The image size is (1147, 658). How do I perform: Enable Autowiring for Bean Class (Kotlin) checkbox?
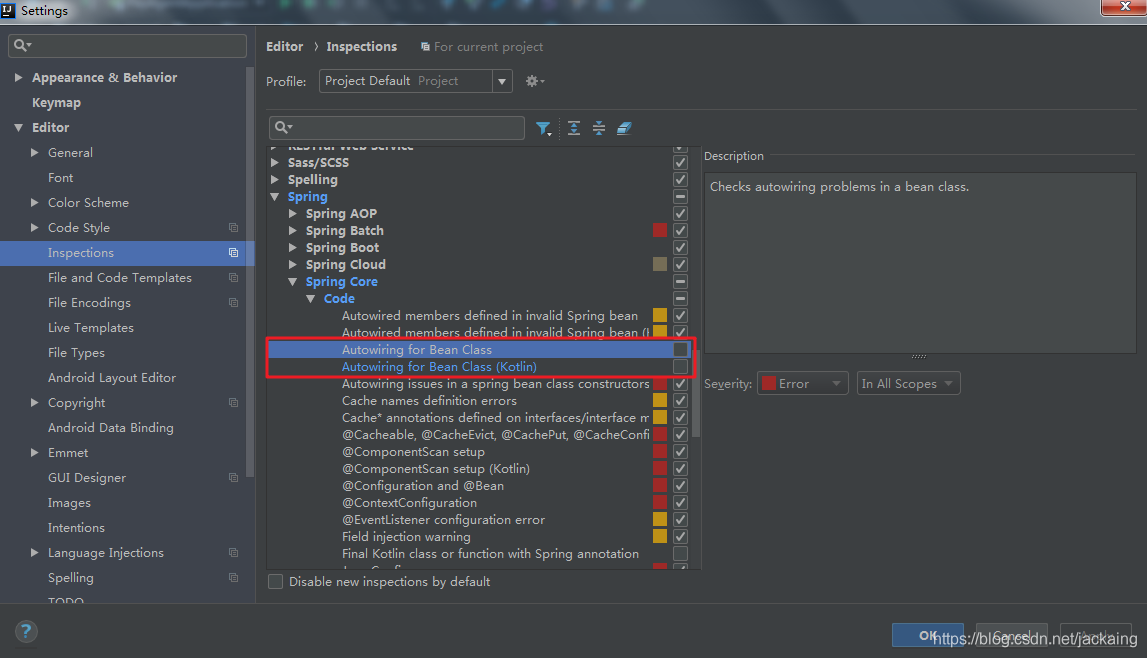[x=680, y=367]
